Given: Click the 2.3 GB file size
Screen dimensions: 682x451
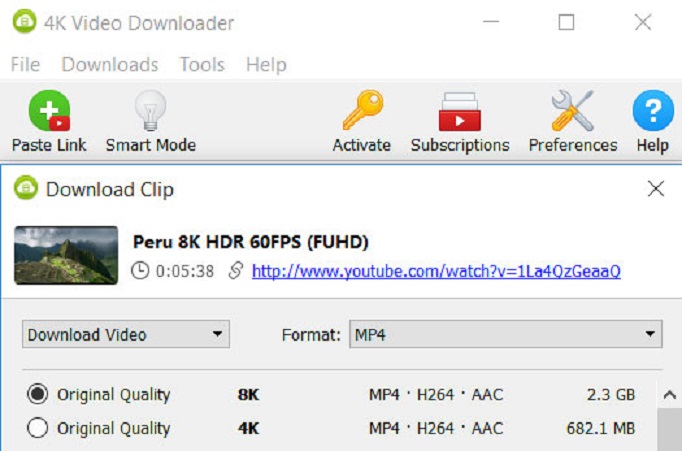Looking at the screenshot, I should tap(611, 394).
